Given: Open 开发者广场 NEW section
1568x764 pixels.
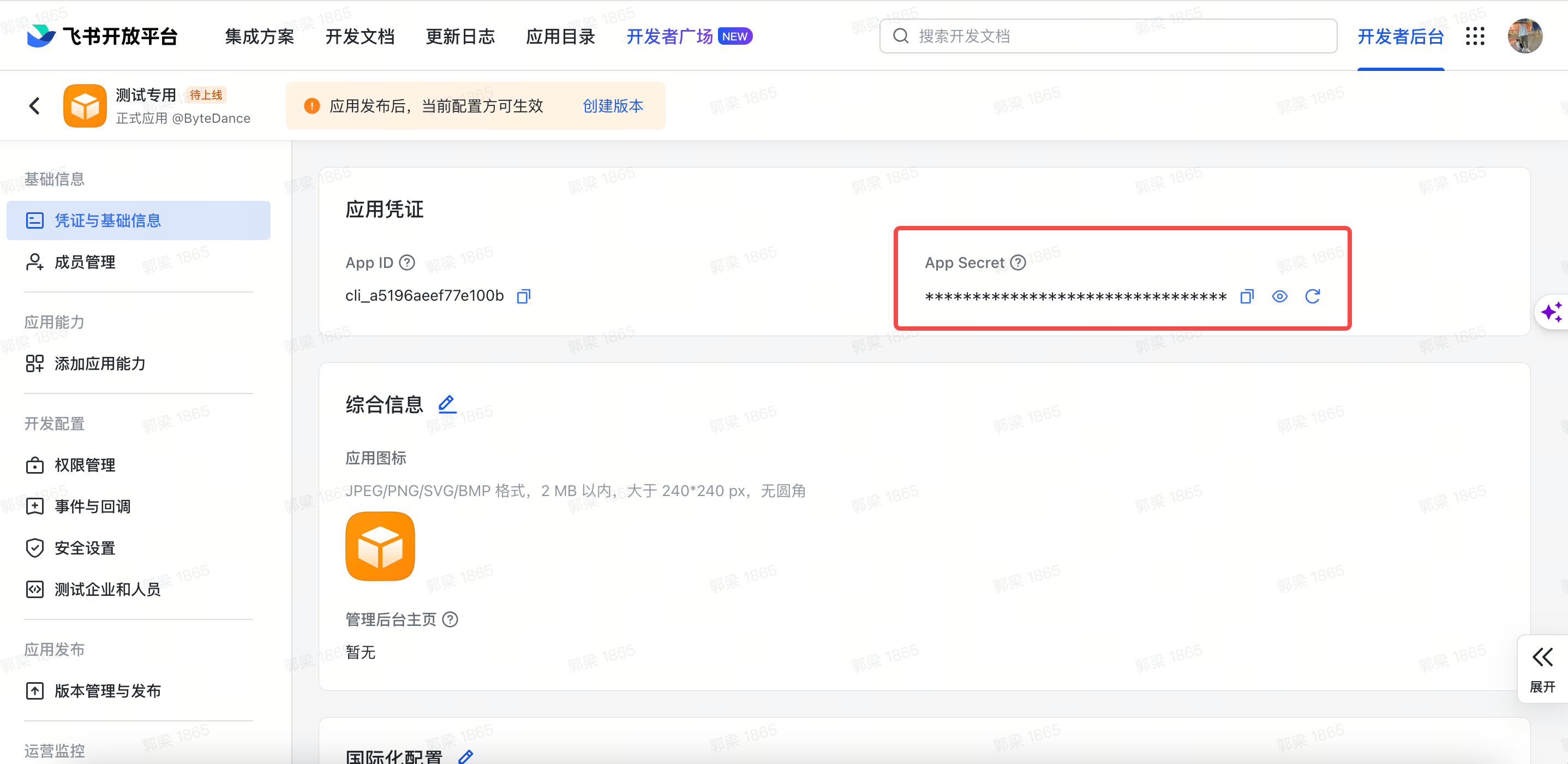Looking at the screenshot, I should 689,37.
